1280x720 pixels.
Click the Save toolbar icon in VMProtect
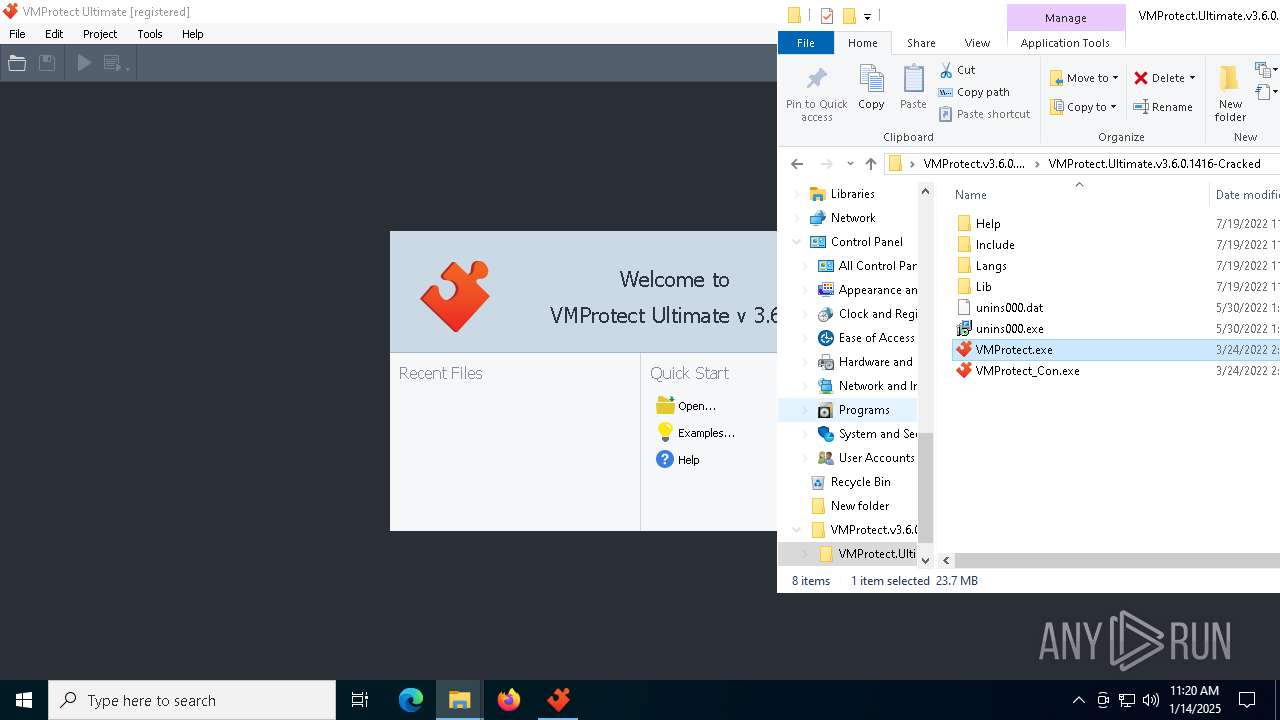click(47, 63)
